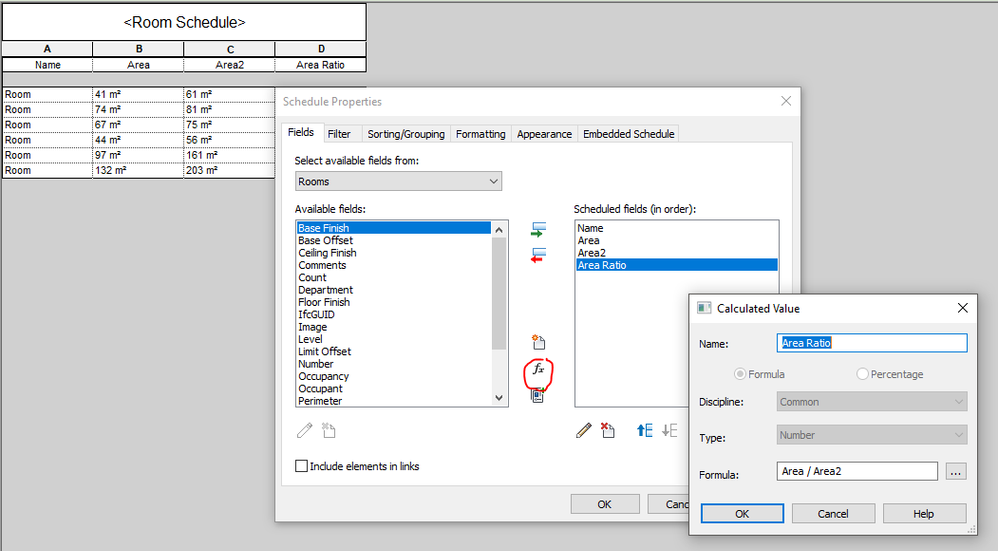This screenshot has height=551, width=998.
Task: Edit scheduled field with pencil icon
Action: (584, 431)
